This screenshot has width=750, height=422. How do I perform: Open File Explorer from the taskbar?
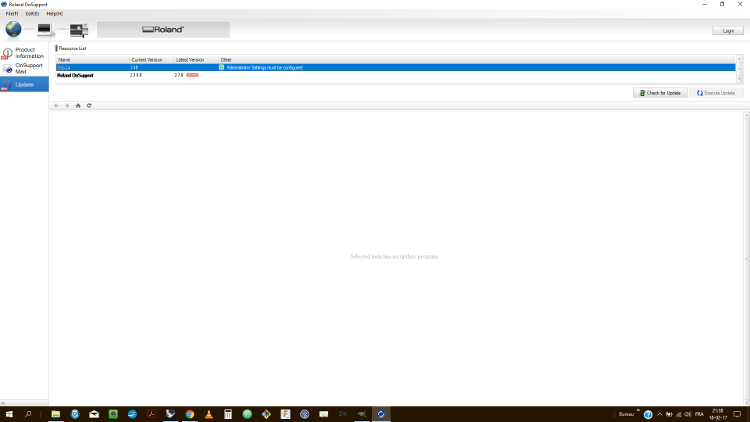[x=55, y=414]
